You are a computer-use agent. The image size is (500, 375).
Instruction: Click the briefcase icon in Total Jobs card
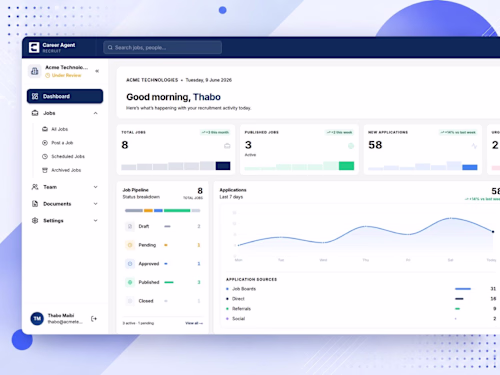(227, 146)
